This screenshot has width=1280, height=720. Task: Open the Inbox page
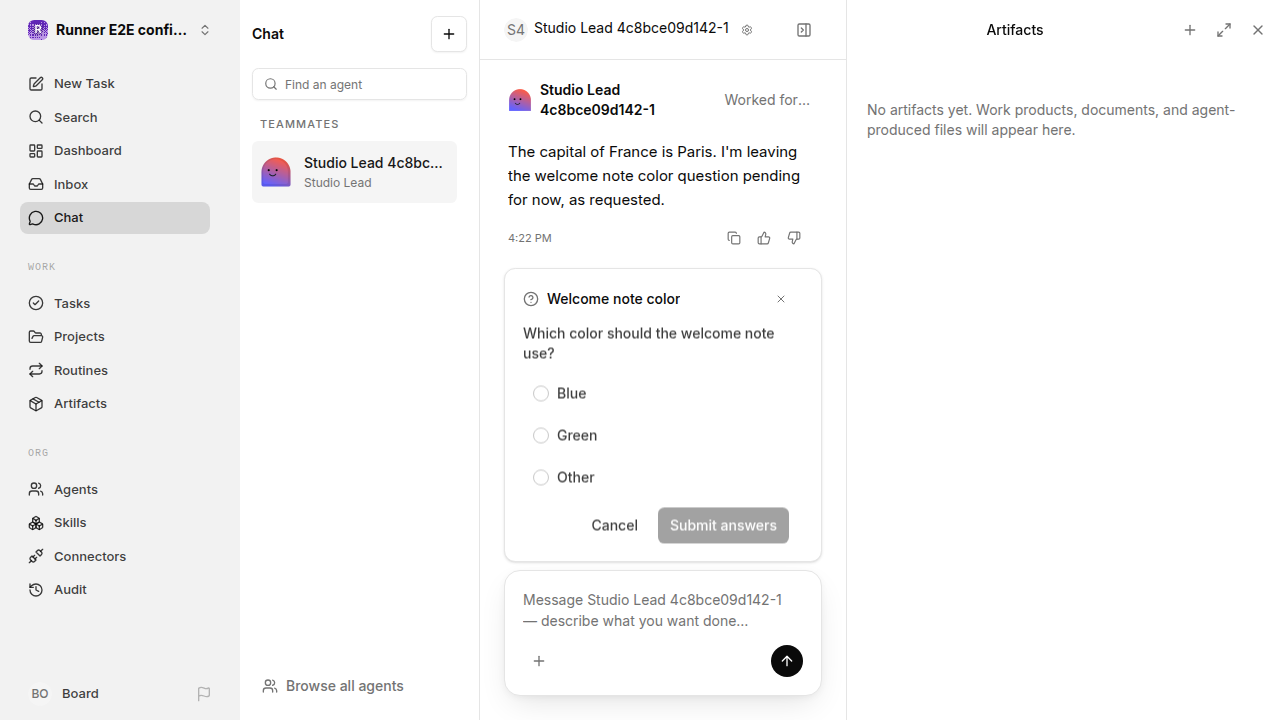(x=115, y=184)
